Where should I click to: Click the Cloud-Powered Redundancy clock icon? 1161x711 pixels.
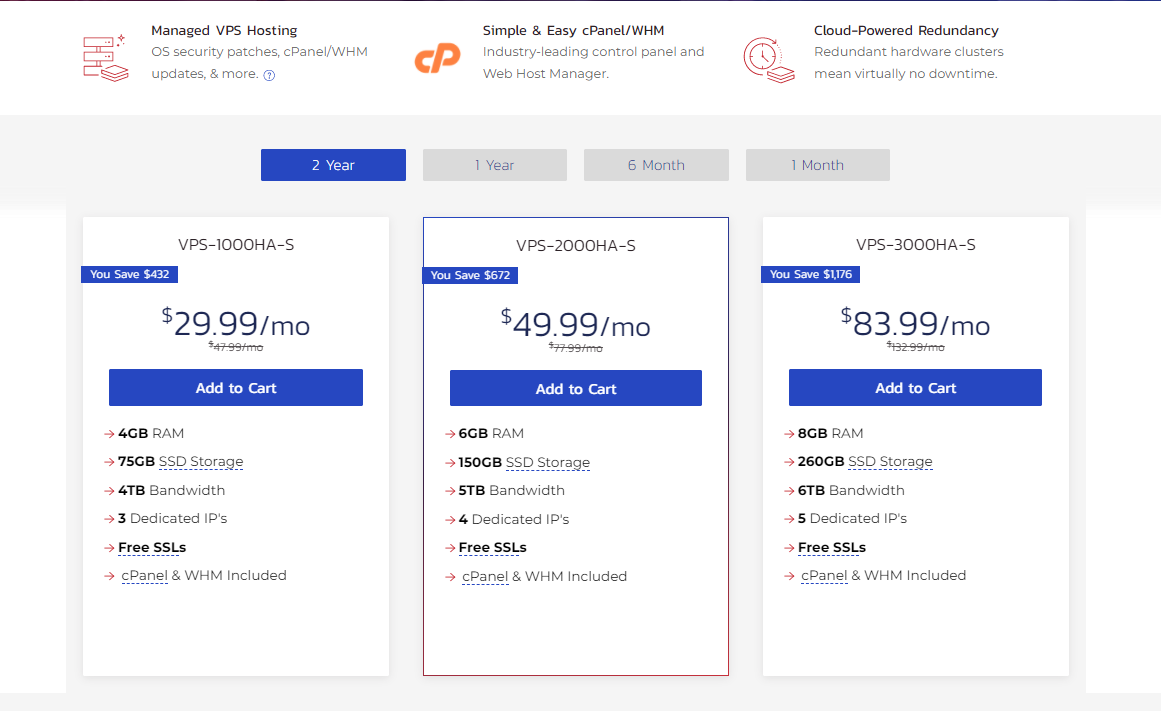(x=769, y=58)
